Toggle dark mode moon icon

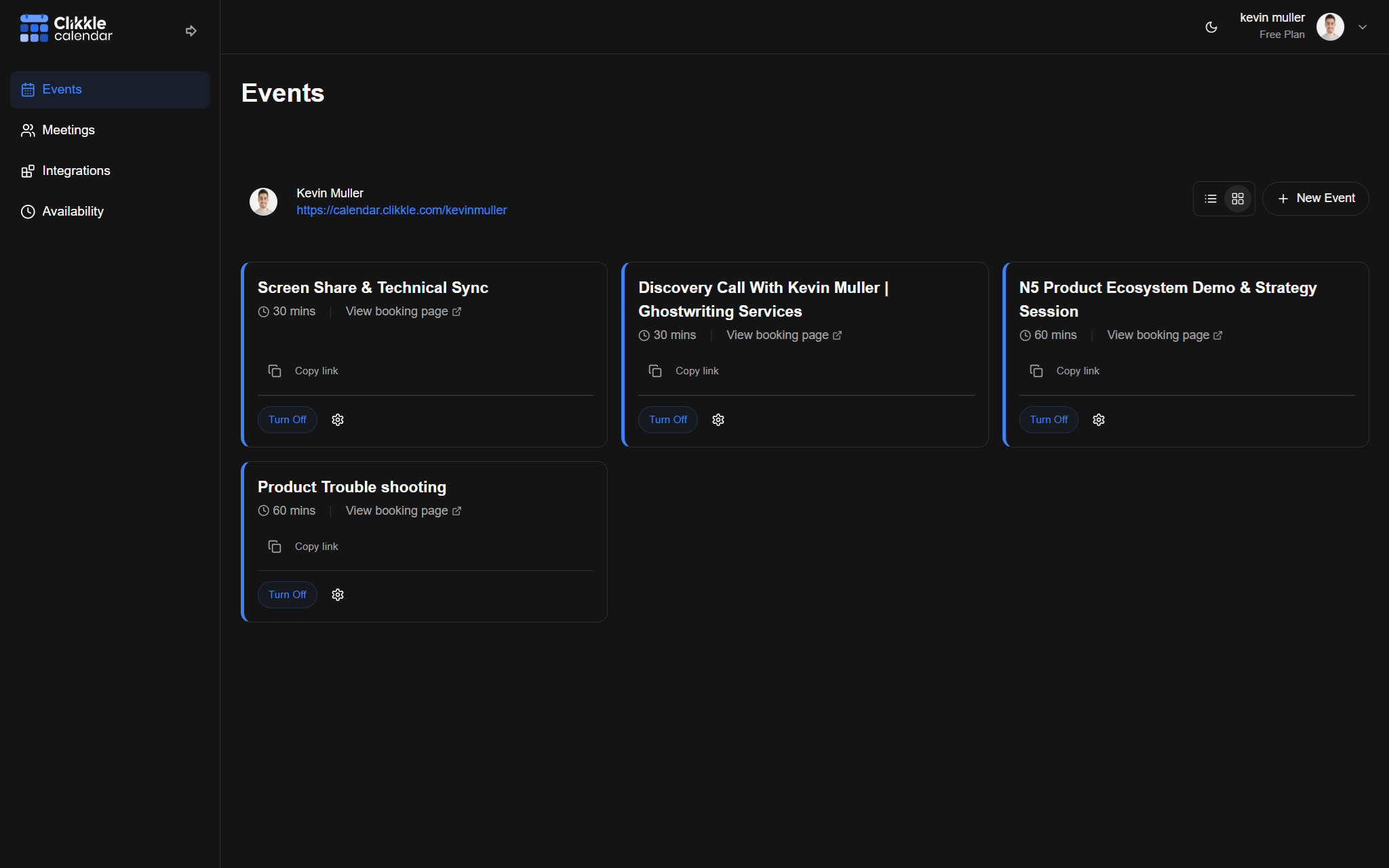1211,27
